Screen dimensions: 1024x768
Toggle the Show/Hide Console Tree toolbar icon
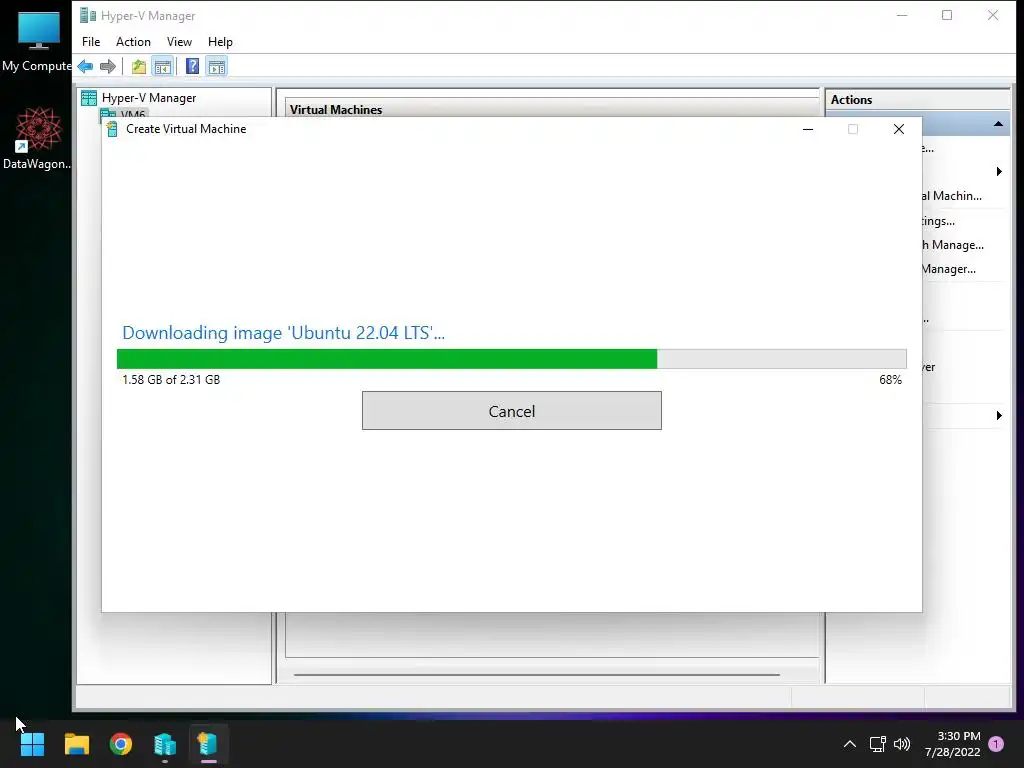point(163,66)
